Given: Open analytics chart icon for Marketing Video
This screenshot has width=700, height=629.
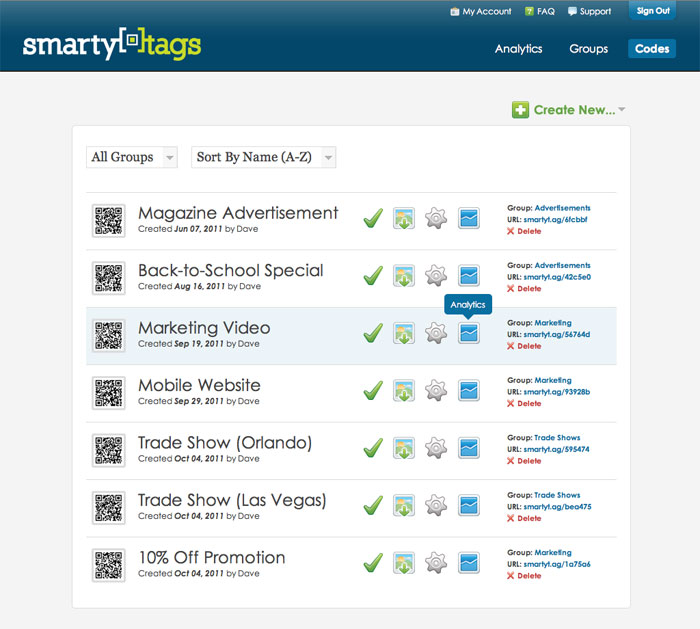Looking at the screenshot, I should [x=468, y=333].
